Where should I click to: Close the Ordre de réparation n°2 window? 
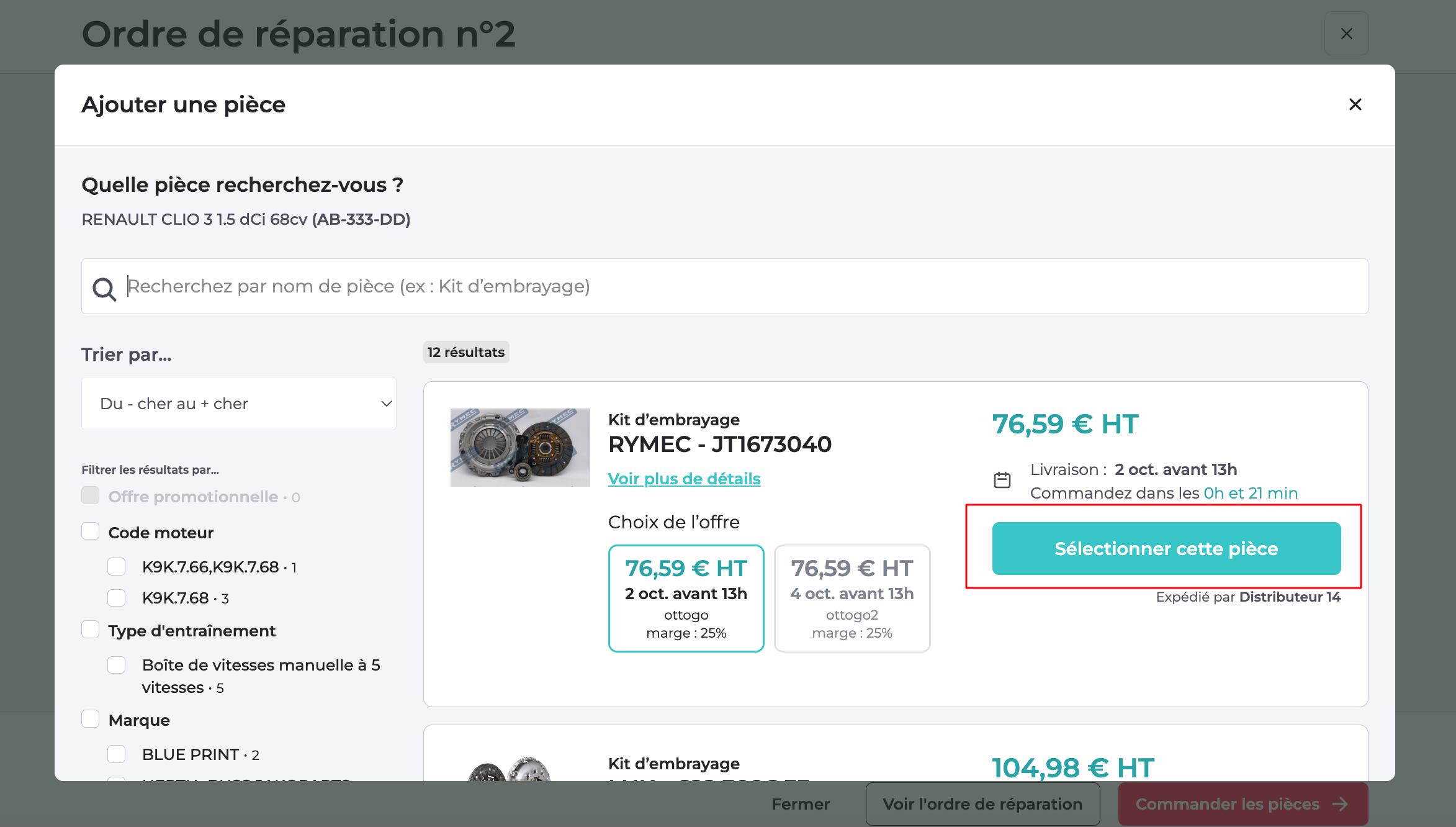coord(1346,33)
